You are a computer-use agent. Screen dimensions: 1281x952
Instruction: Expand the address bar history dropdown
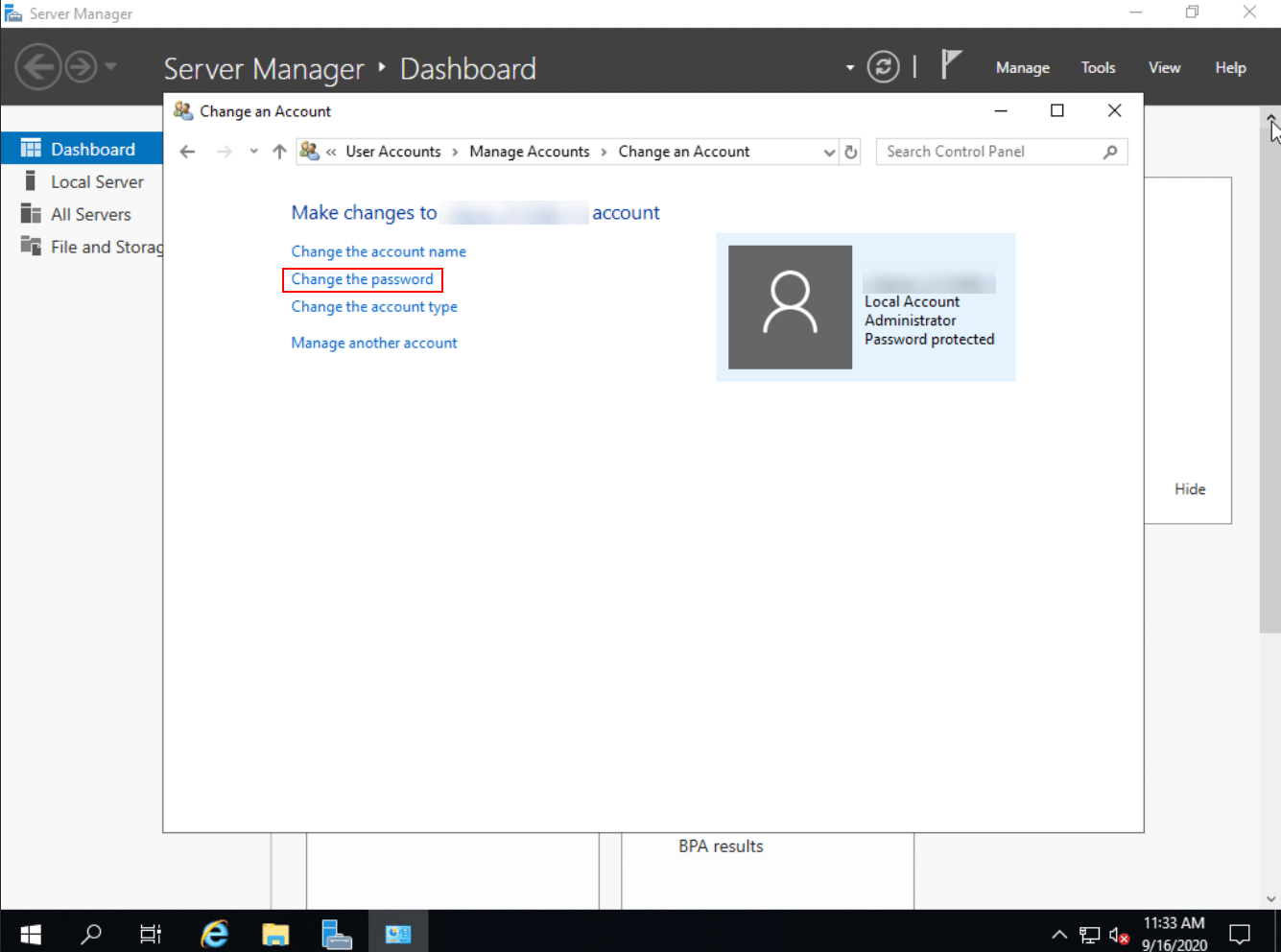click(829, 152)
